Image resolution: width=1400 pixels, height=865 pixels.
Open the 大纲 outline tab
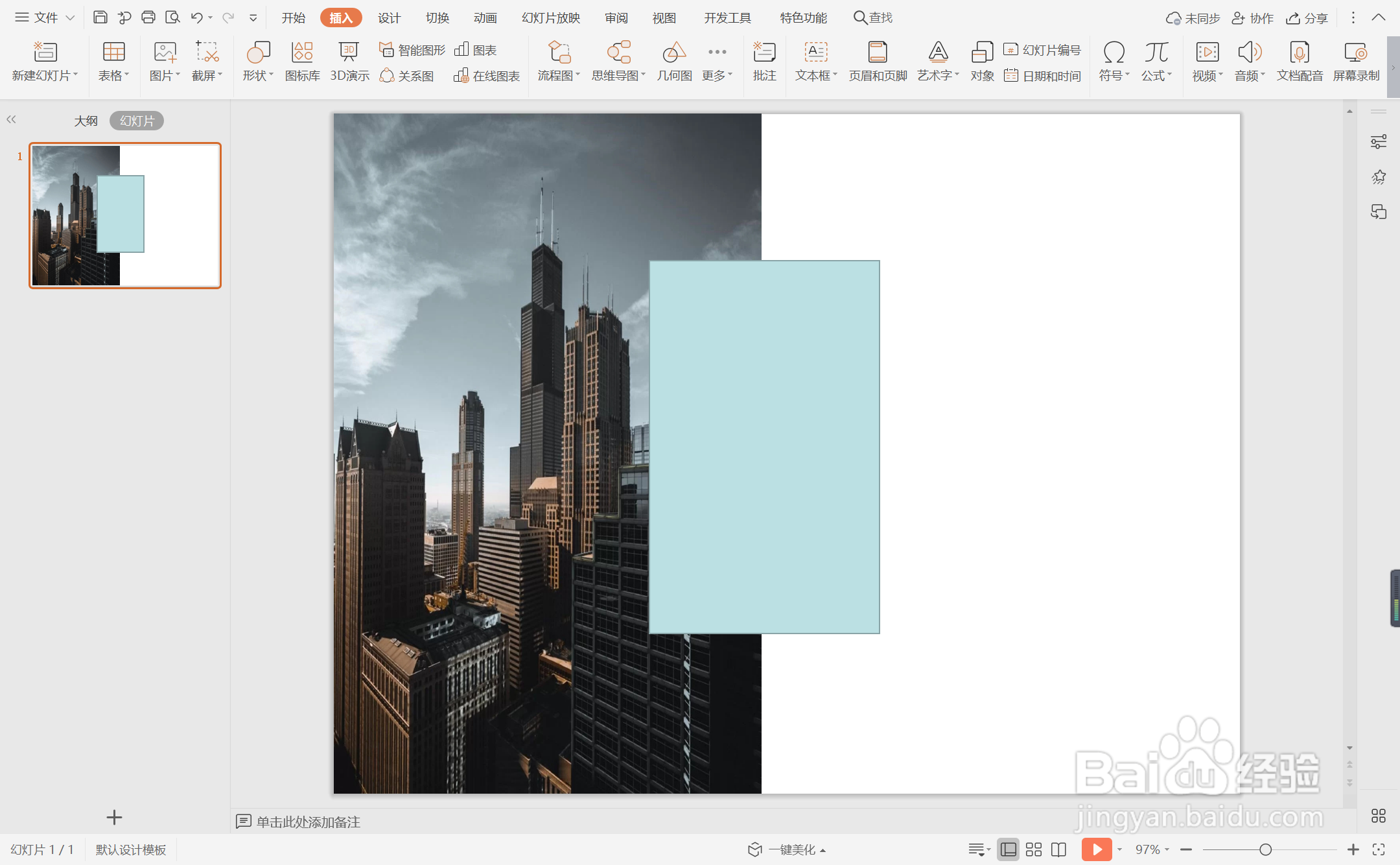pos(86,121)
